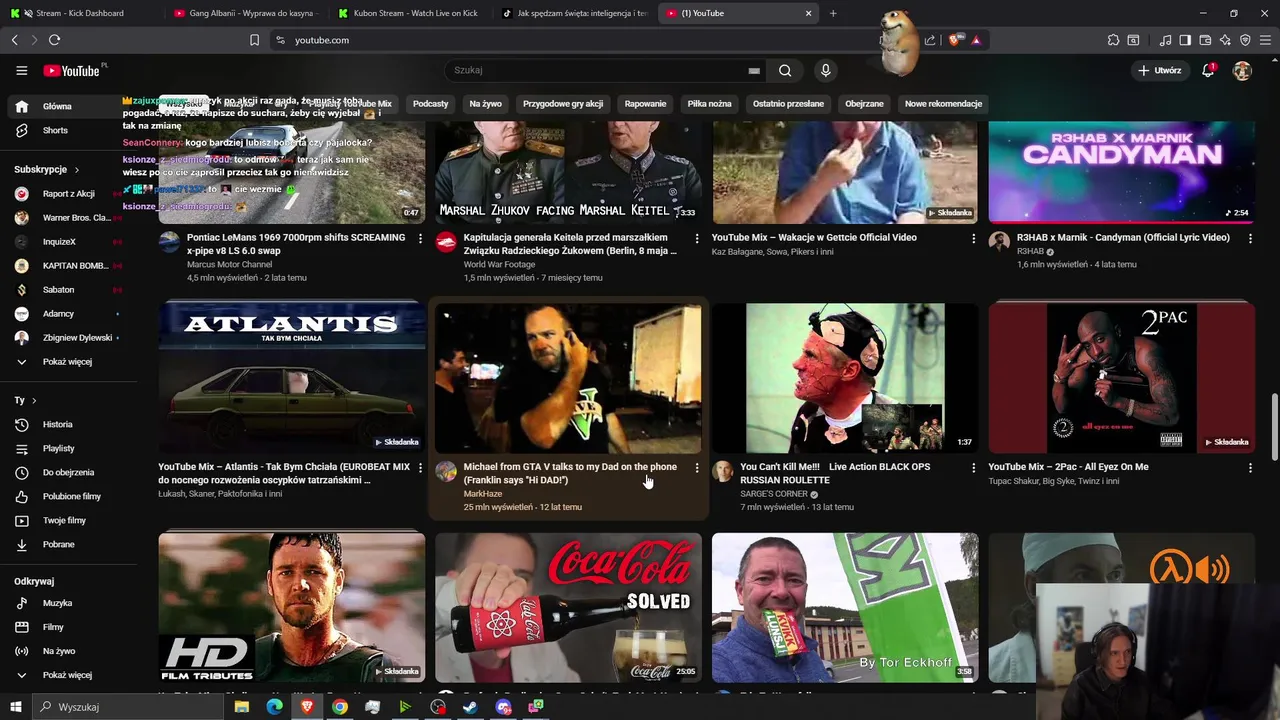Open options menu for You Can't Kill Me video

tap(973, 467)
